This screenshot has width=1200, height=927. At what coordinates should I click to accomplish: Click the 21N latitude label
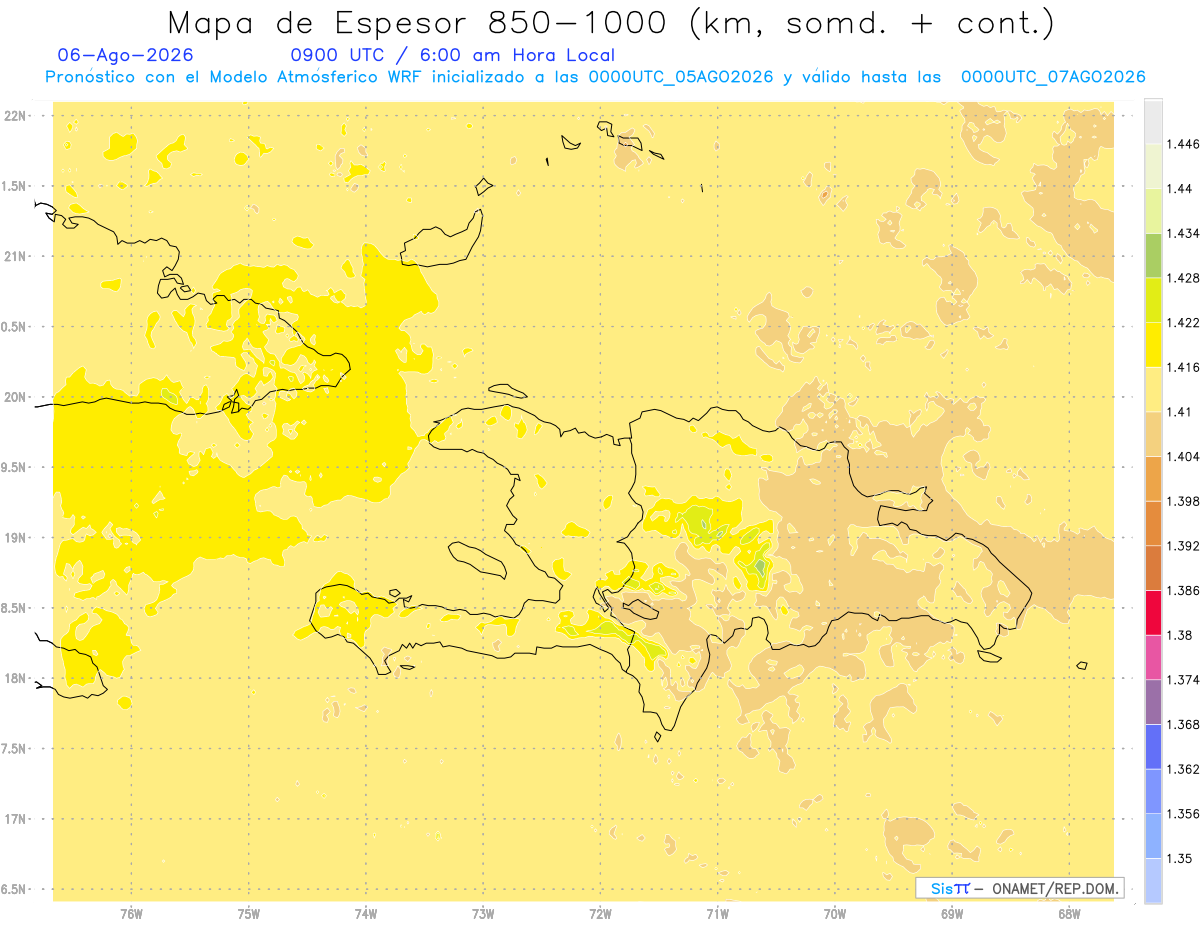[x=15, y=257]
